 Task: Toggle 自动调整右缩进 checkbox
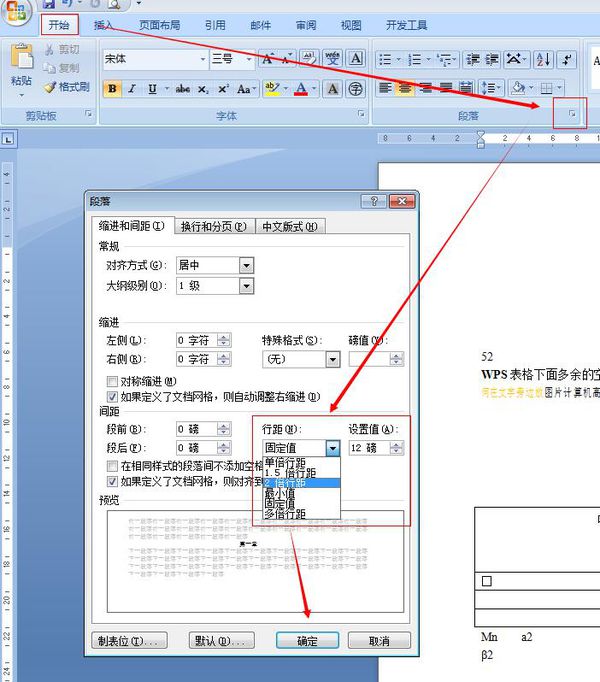click(112, 396)
